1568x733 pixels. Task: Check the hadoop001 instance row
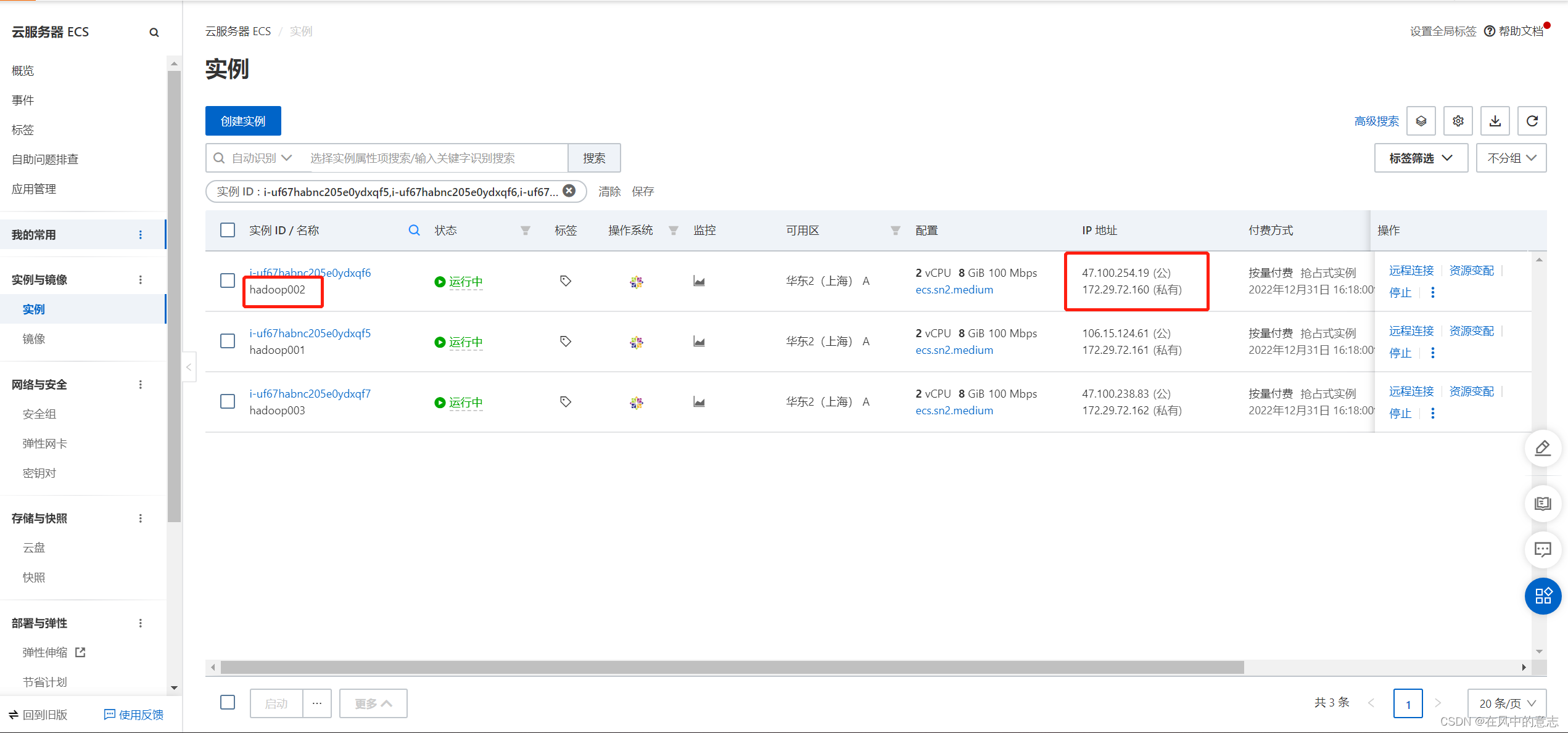tap(228, 341)
